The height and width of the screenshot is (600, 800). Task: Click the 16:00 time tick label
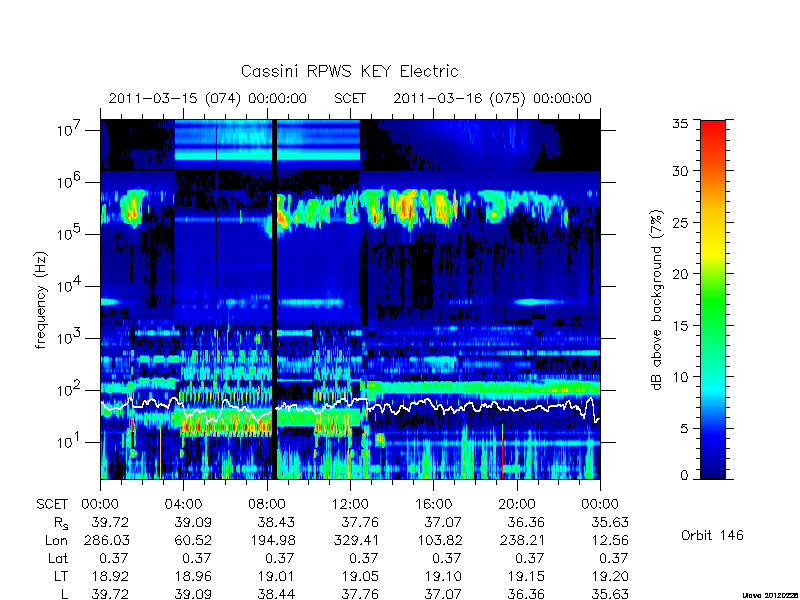[x=433, y=504]
